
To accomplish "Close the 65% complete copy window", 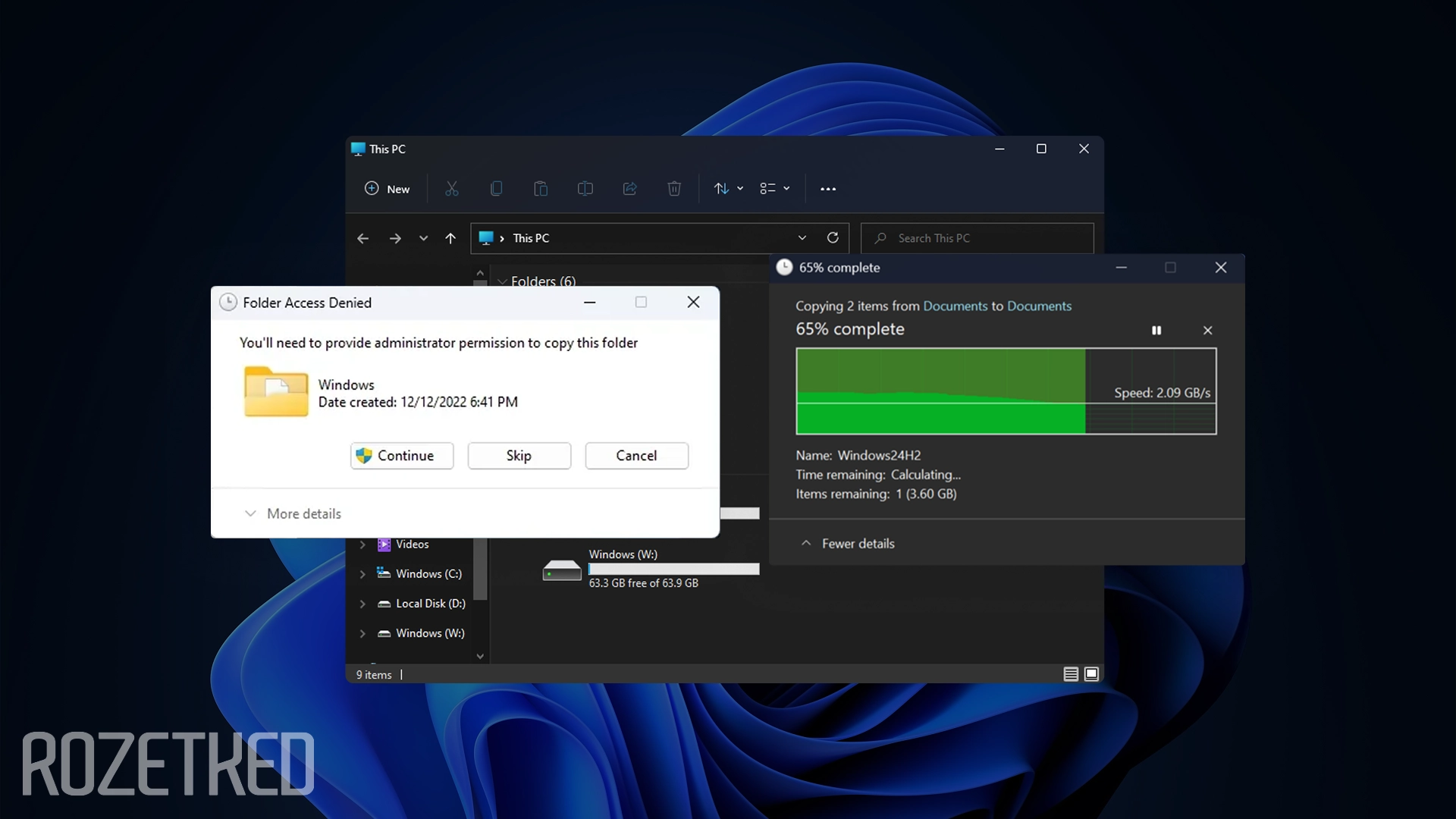I will click(x=1221, y=268).
